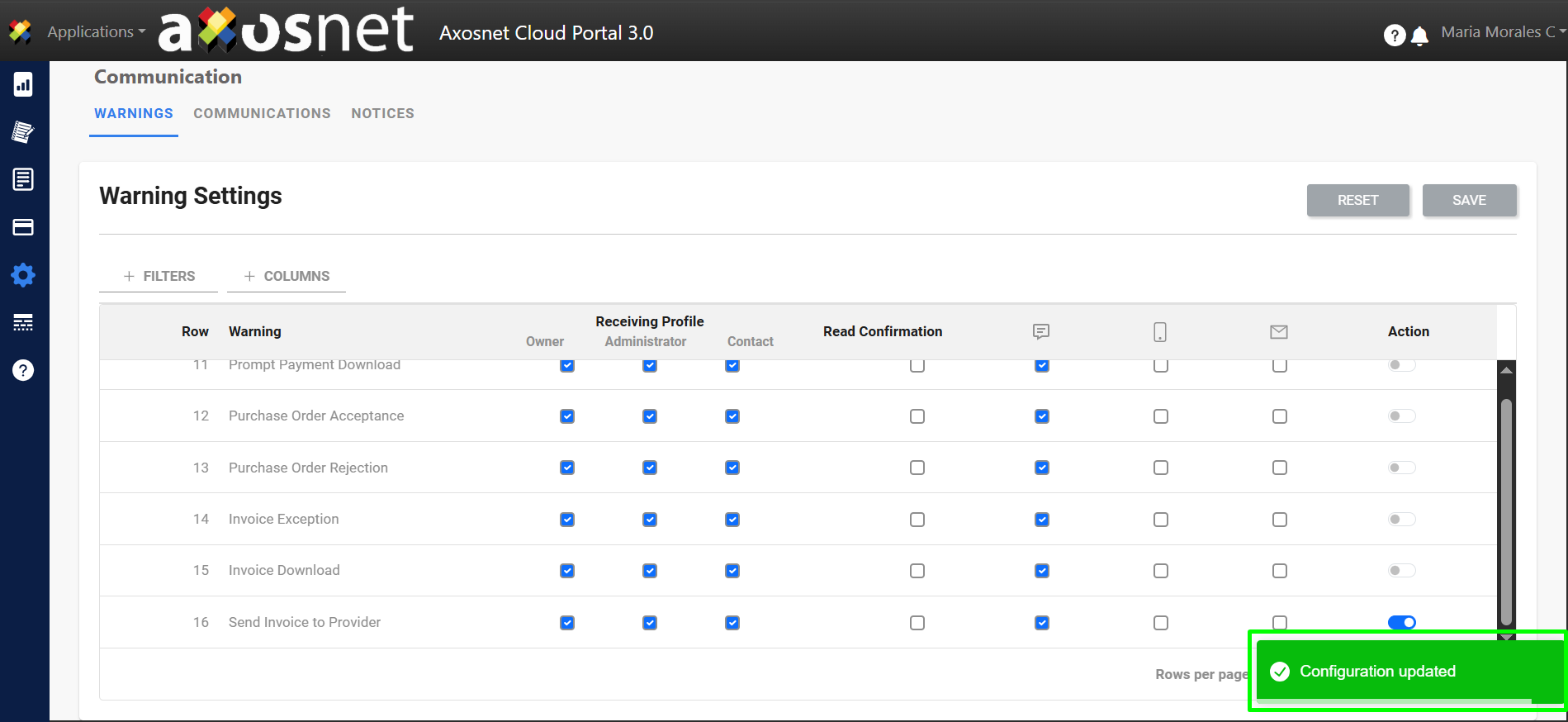Viewport: 1568px width, 722px height.
Task: Switch to the NOTICES tab
Action: tap(382, 113)
